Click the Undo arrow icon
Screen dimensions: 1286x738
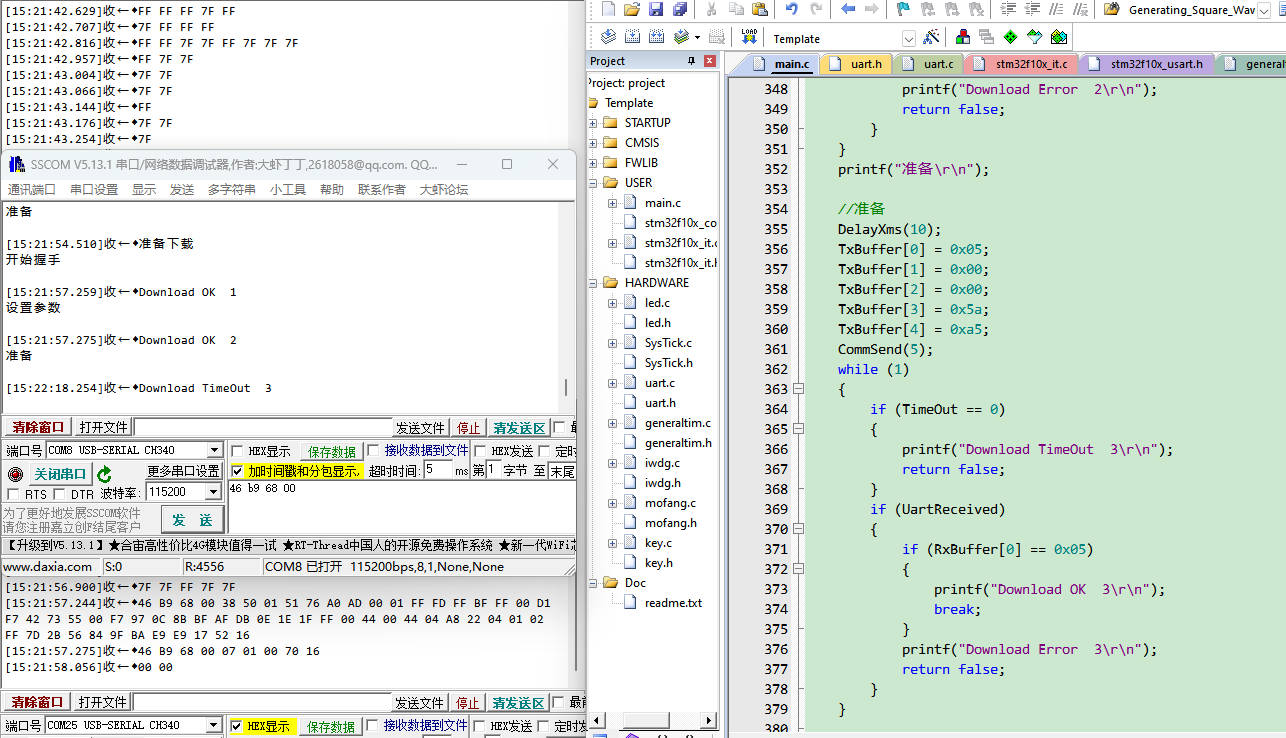click(x=792, y=9)
